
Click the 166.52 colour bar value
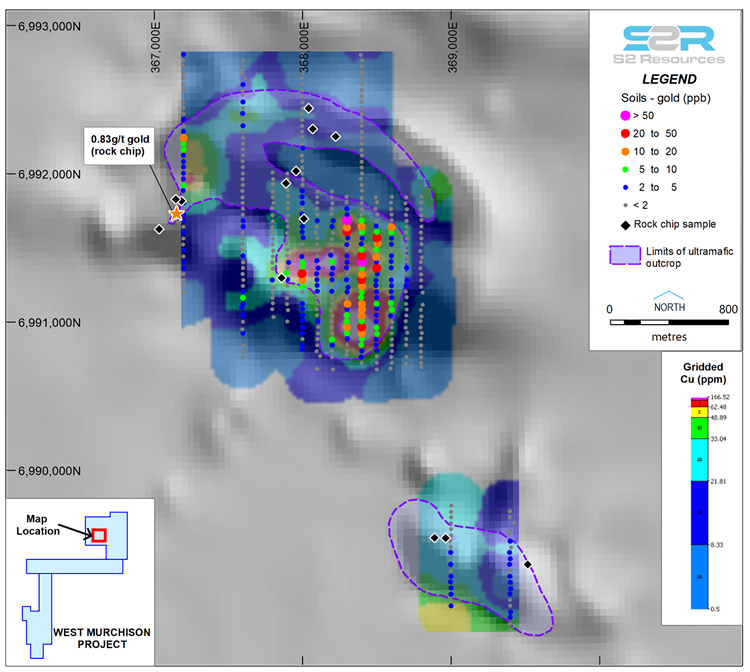point(720,397)
